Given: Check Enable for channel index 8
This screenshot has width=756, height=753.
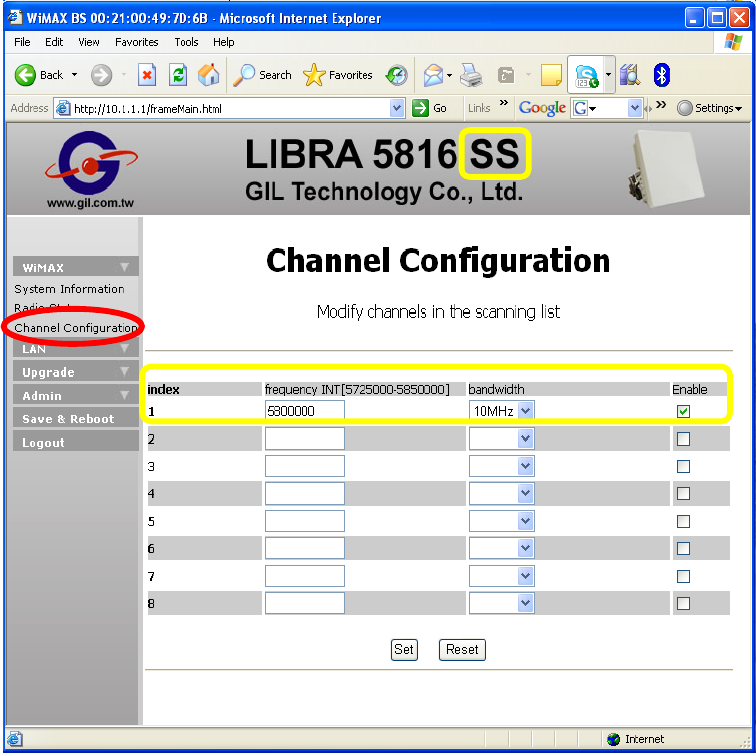Looking at the screenshot, I should point(683,603).
